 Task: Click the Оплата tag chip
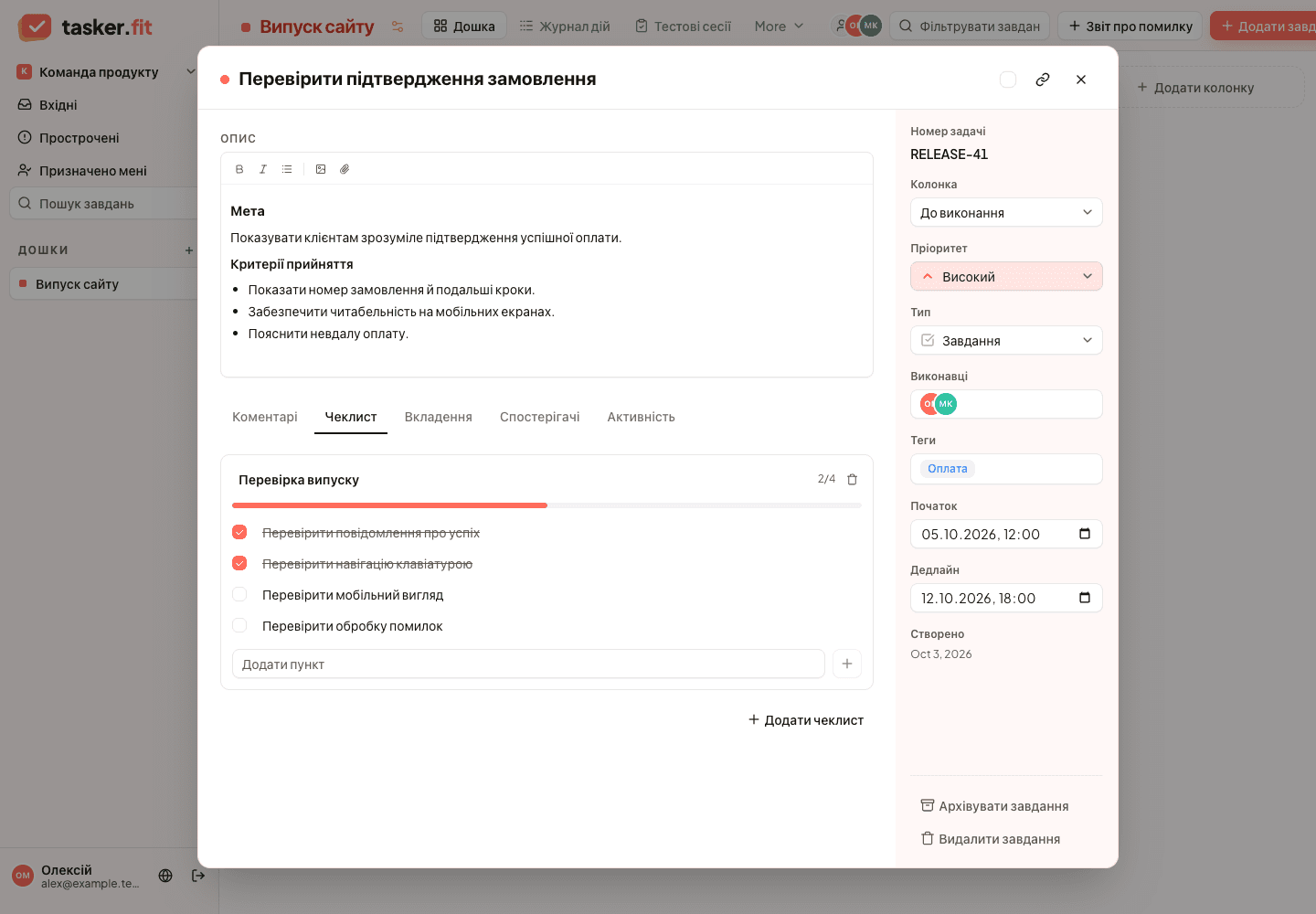coord(948,469)
